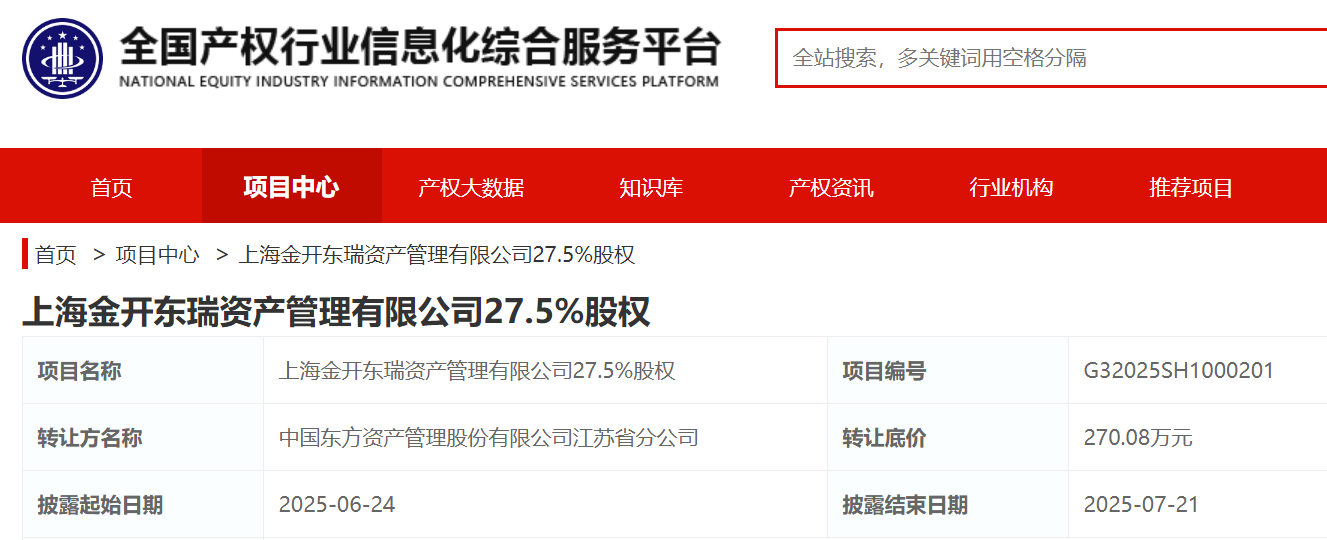
Task: Click the 转让底价 label cell
Action: [948, 438]
